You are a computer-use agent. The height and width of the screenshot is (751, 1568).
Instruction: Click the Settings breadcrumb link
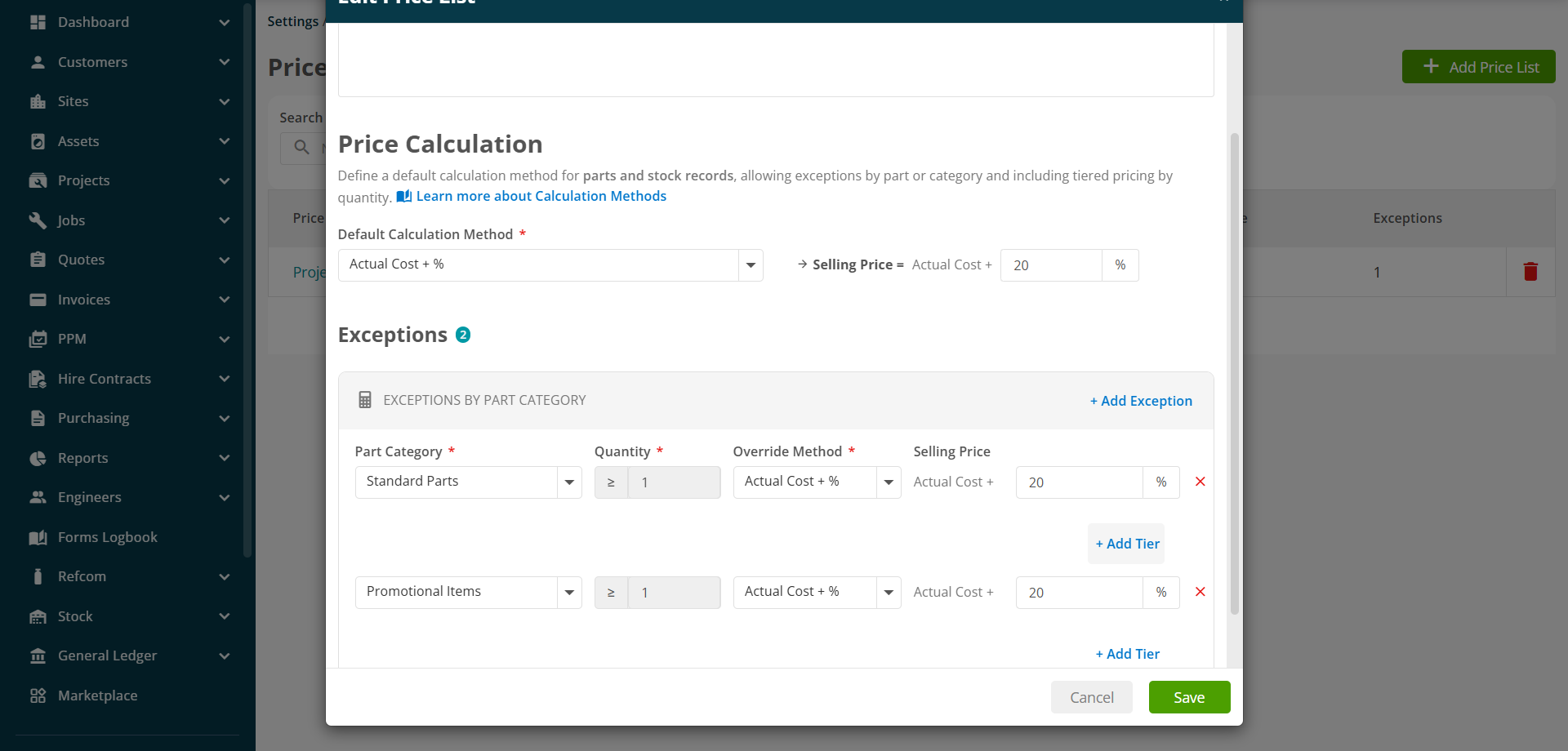(x=292, y=21)
